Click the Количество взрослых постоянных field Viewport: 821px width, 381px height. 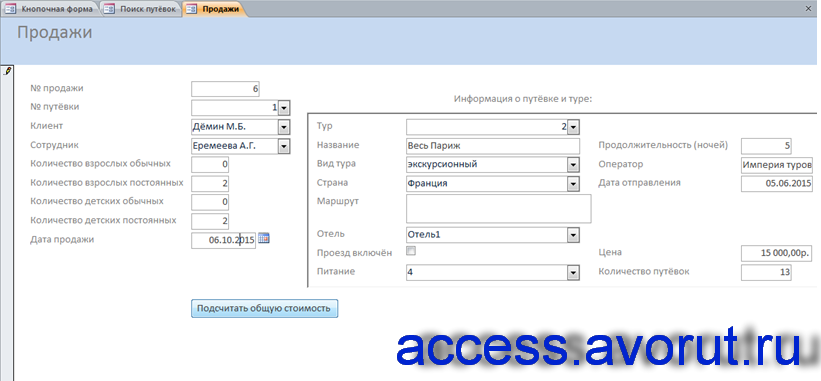pyautogui.click(x=209, y=184)
